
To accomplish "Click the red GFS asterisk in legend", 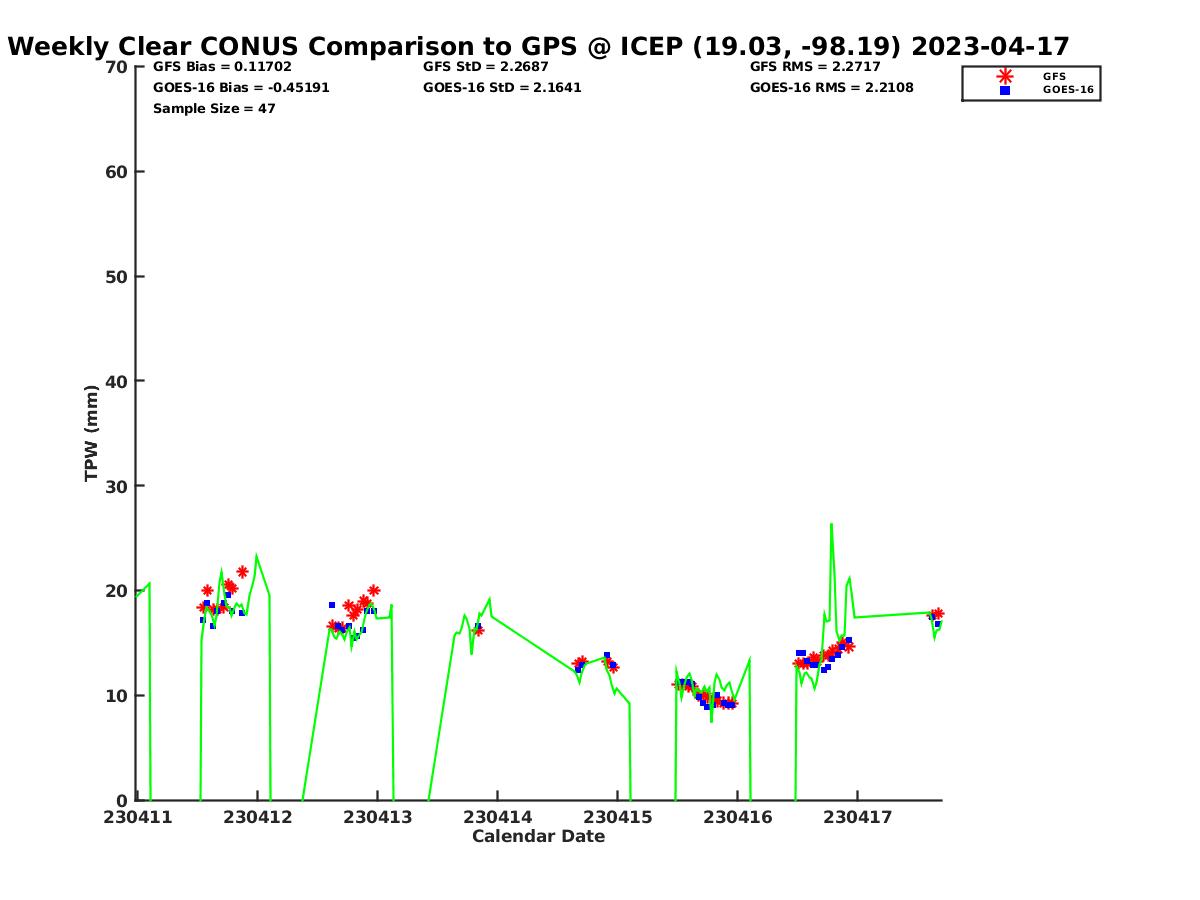I will 1005,76.
